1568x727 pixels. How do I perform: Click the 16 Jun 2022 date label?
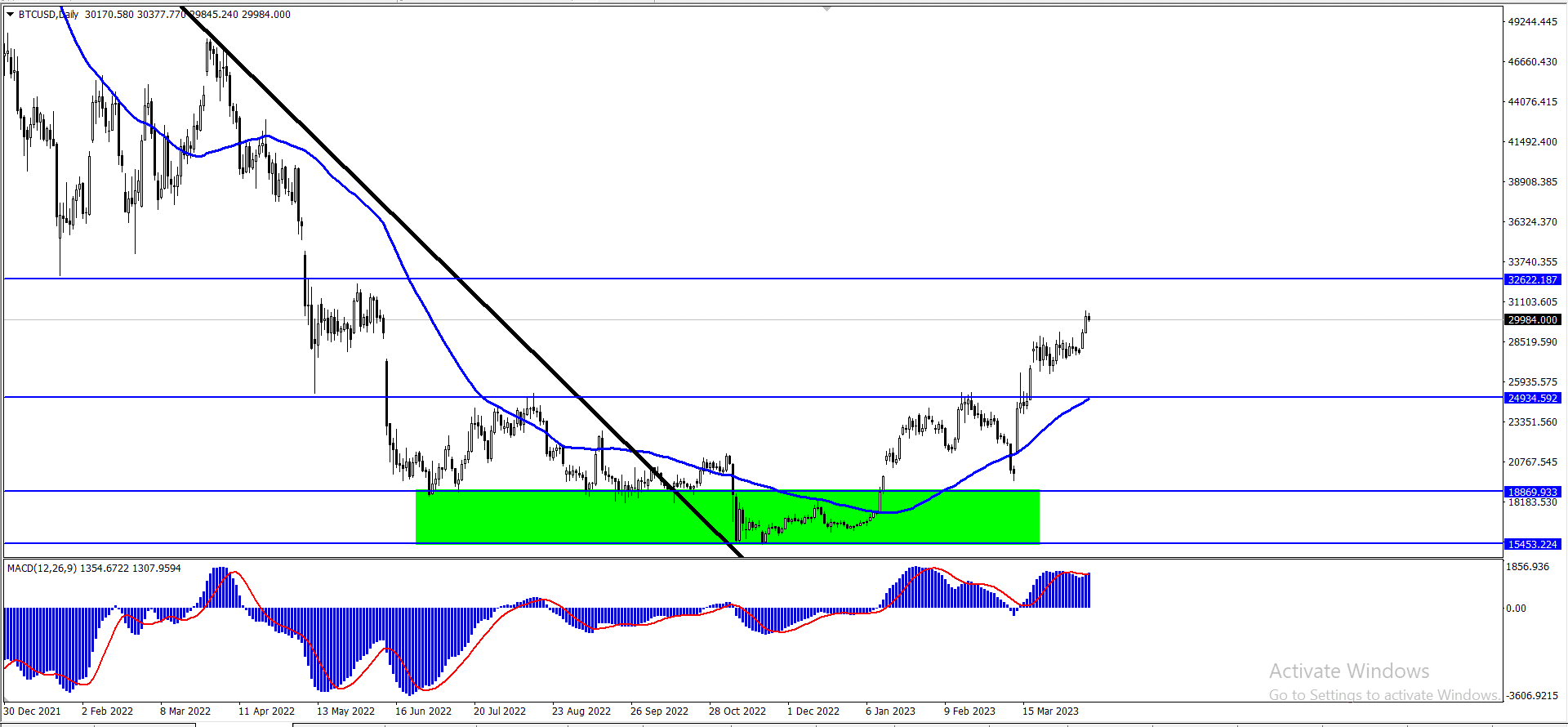point(423,711)
